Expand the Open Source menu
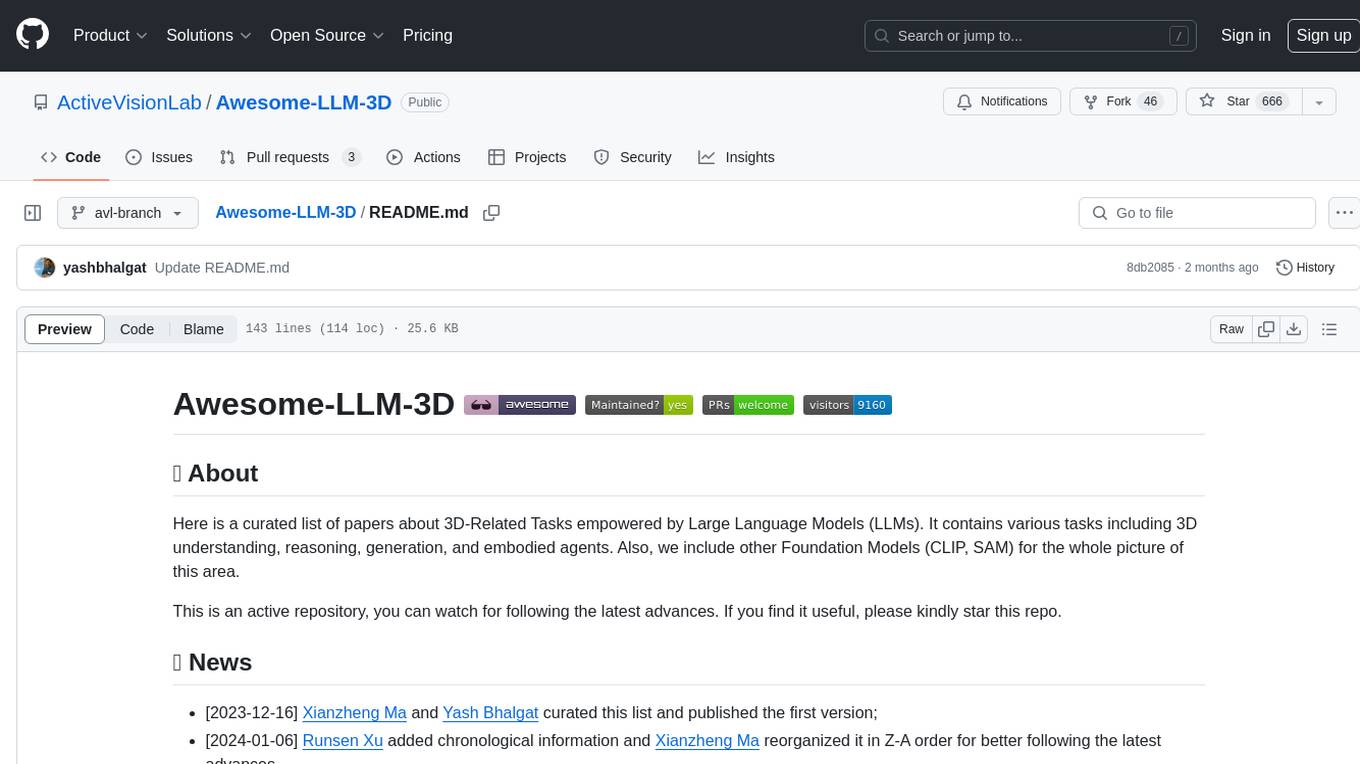 pyautogui.click(x=327, y=35)
